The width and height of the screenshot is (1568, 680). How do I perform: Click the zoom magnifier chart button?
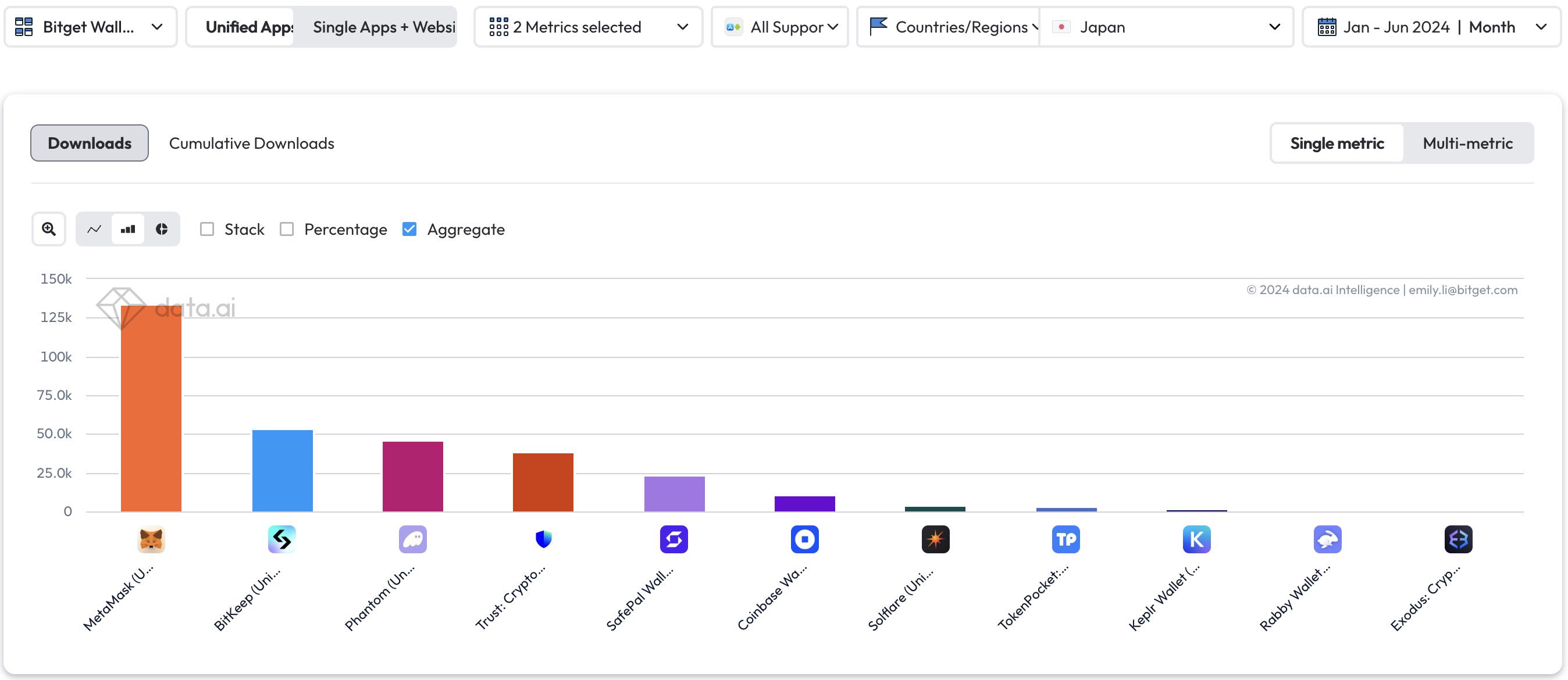(49, 230)
